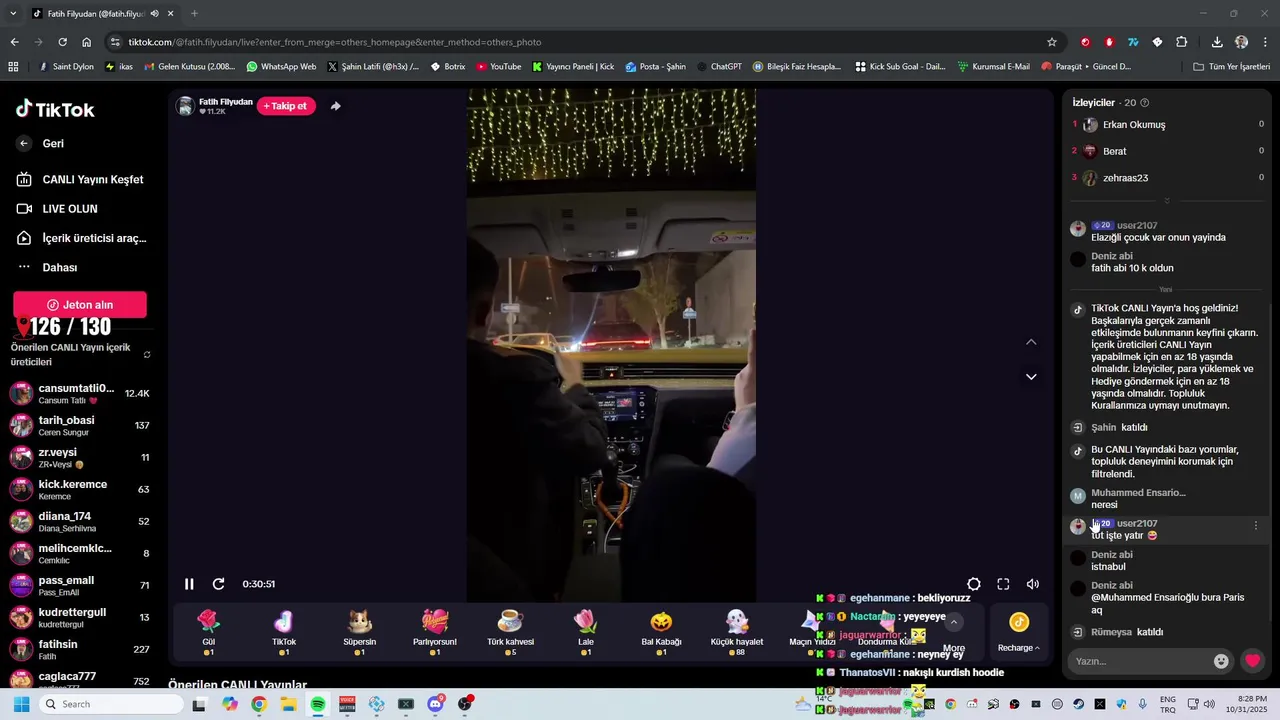This screenshot has height=720, width=1280.
Task: Open cansumtatli0 recommended stream
Action: point(80,393)
